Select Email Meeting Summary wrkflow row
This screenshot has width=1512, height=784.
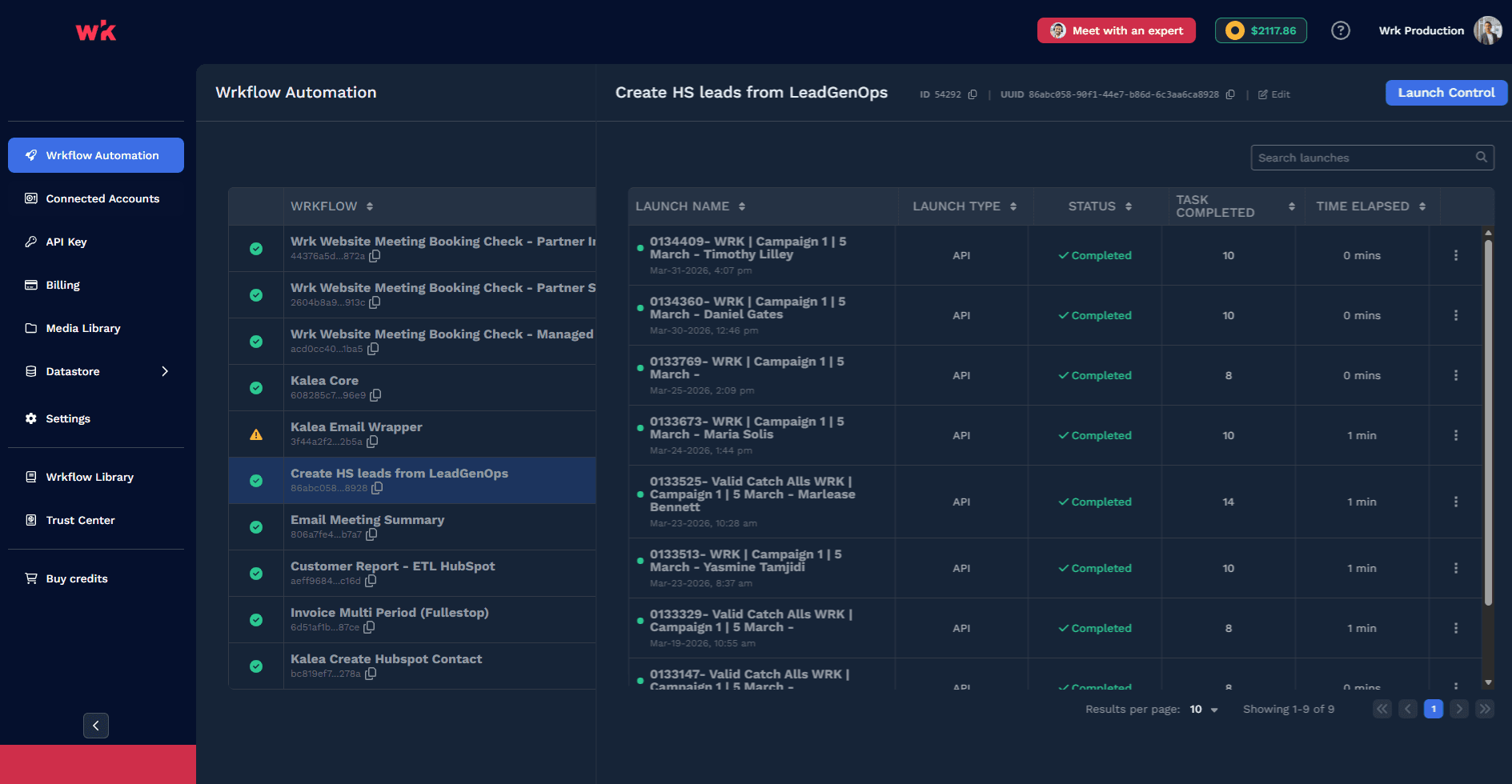[x=412, y=527]
